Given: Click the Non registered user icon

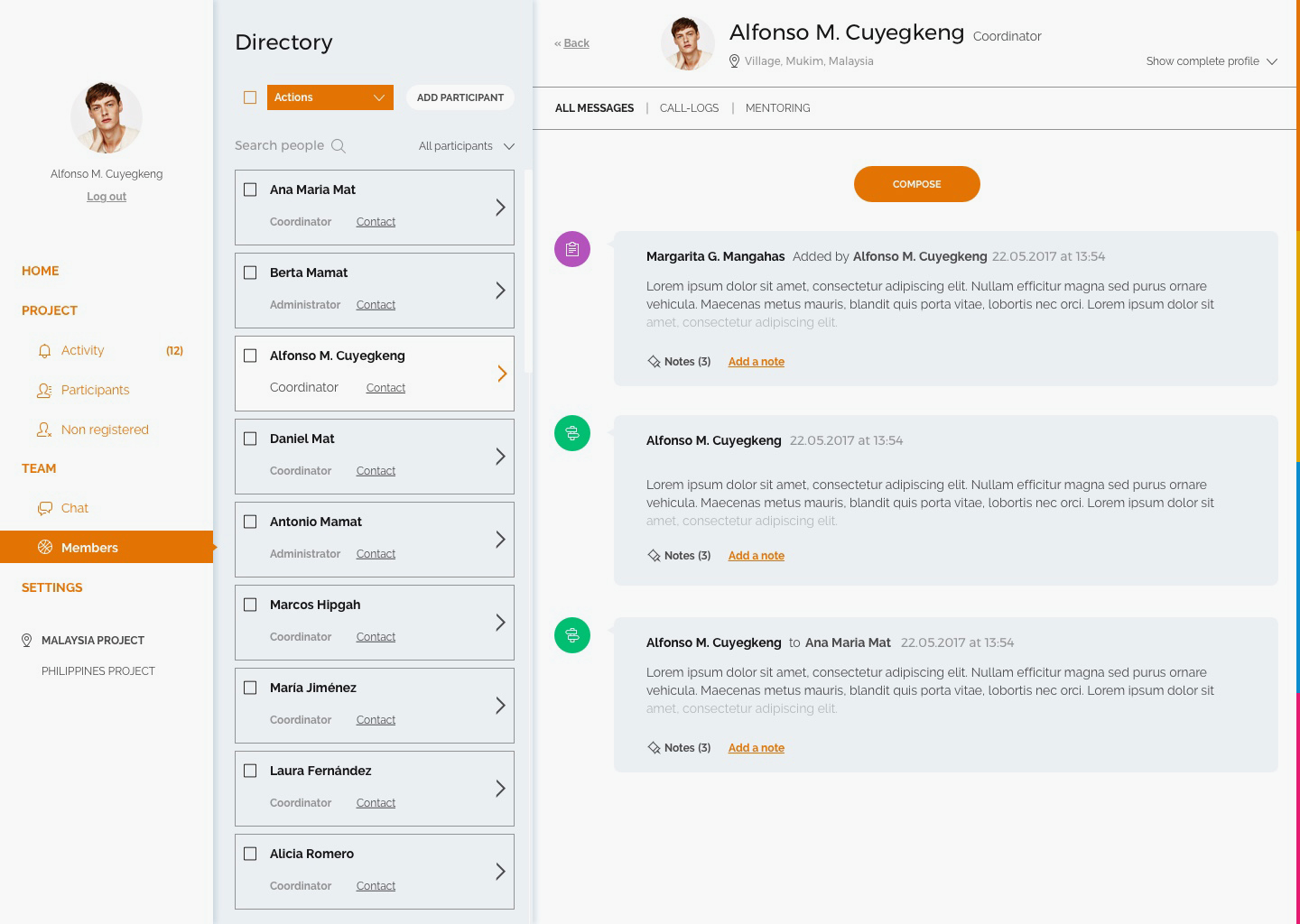Looking at the screenshot, I should 44,430.
